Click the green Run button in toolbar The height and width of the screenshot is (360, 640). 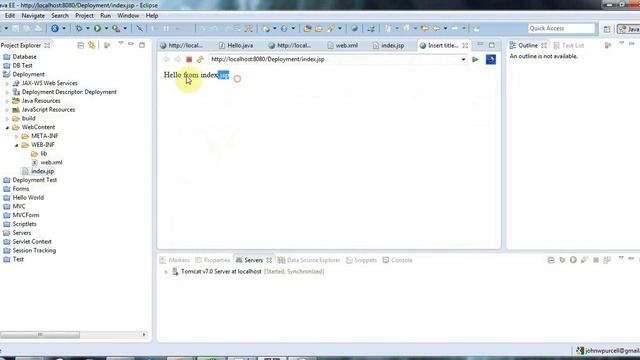pyautogui.click(x=97, y=29)
